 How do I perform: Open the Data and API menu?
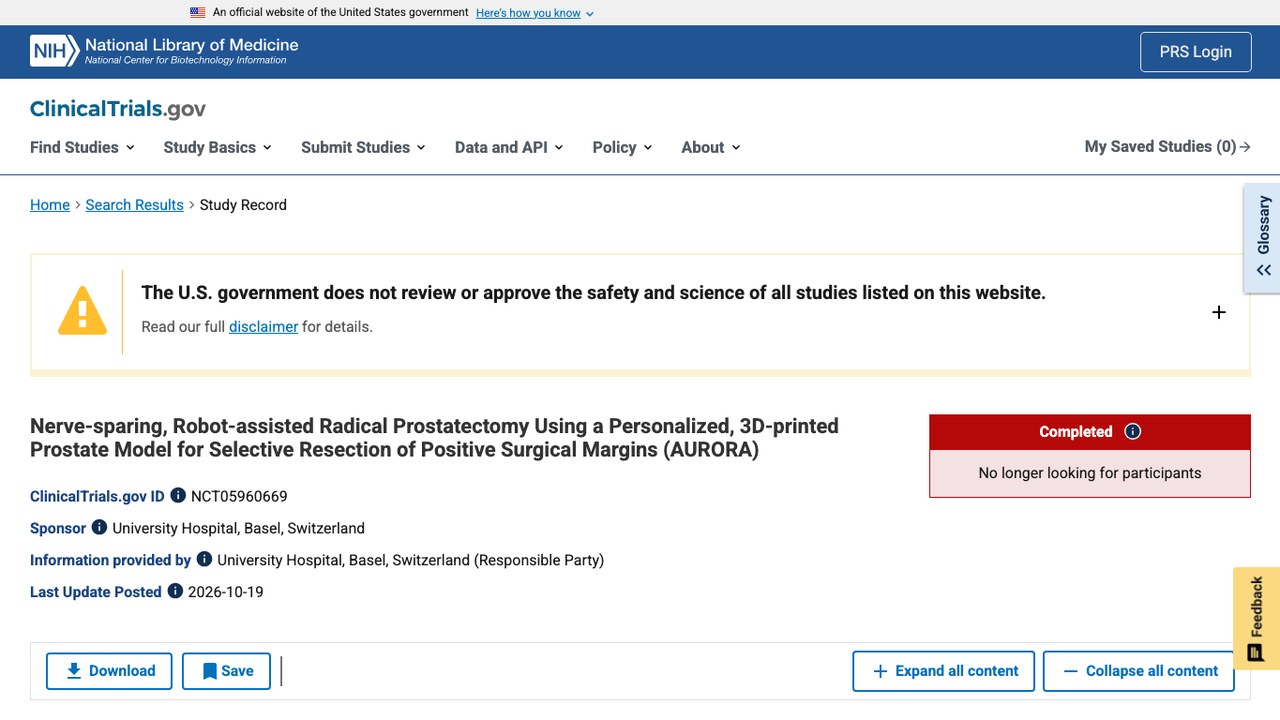point(509,147)
